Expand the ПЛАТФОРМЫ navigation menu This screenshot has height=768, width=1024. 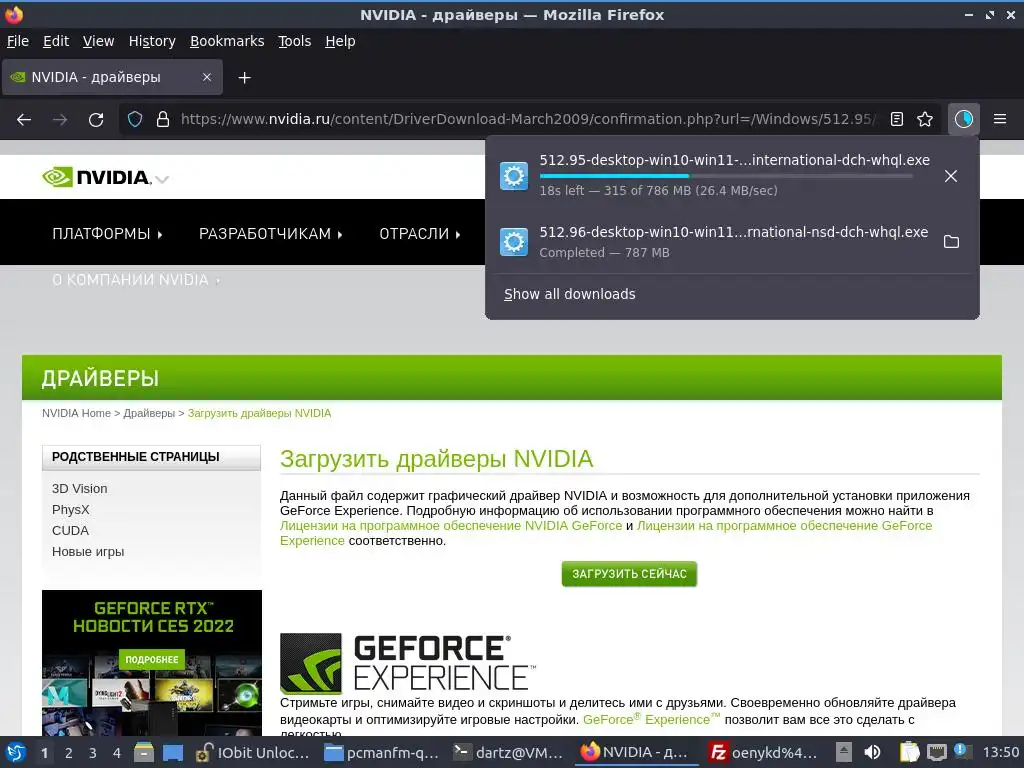[107, 234]
